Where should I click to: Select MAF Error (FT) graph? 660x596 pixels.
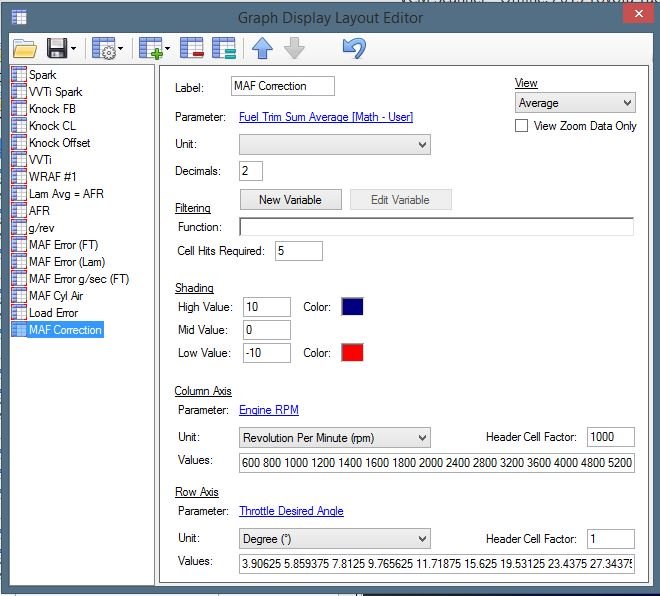coord(63,245)
